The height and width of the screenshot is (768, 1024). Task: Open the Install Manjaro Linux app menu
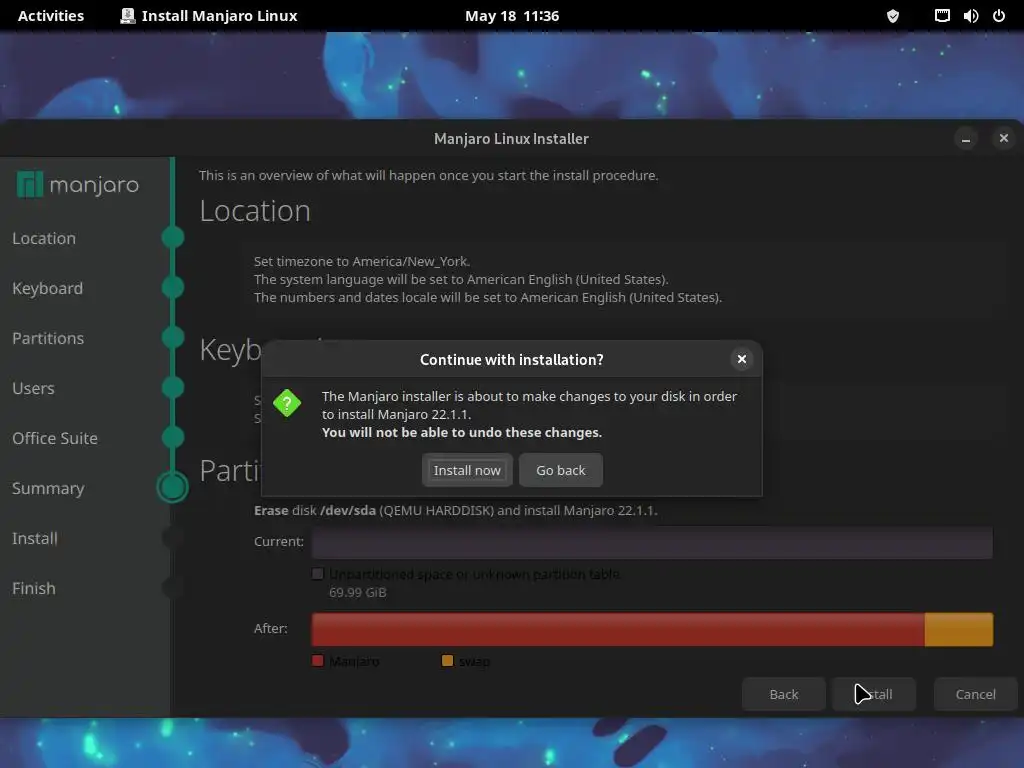pos(209,16)
